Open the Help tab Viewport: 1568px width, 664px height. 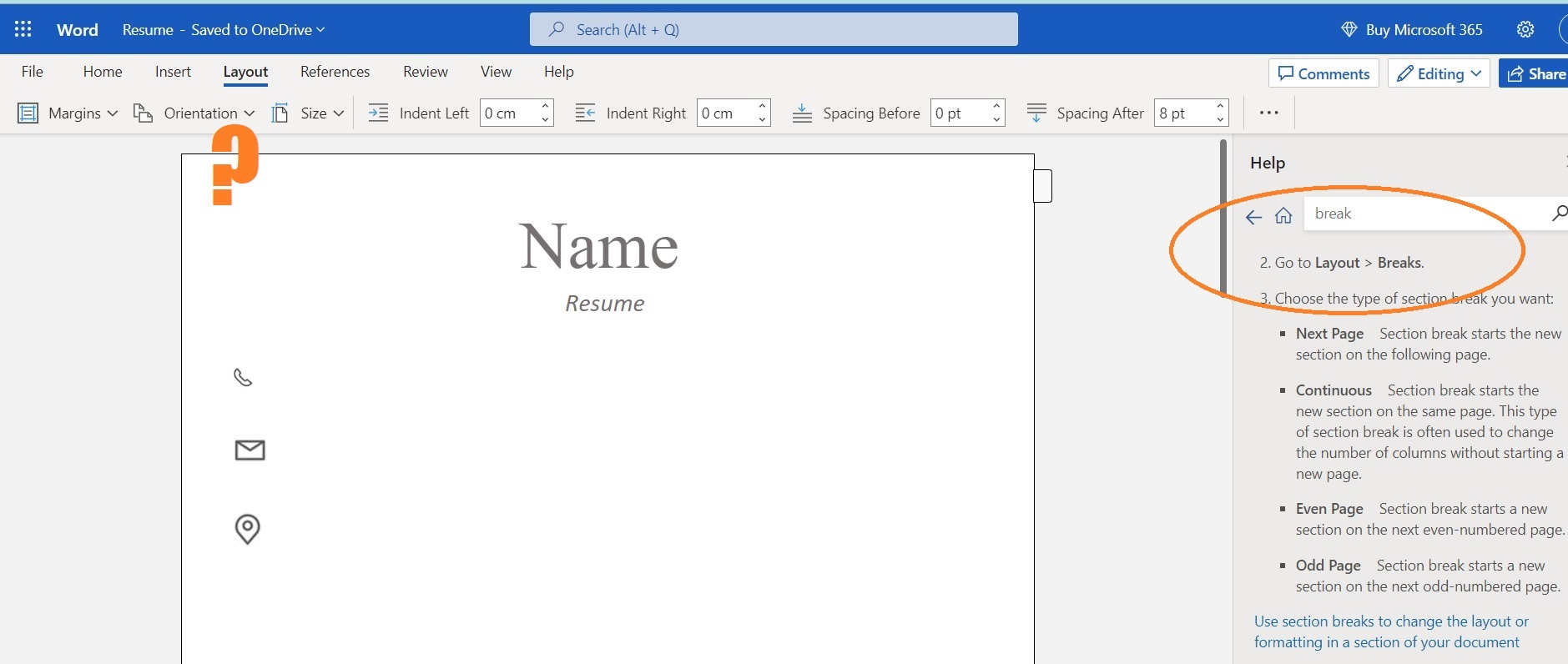point(559,72)
